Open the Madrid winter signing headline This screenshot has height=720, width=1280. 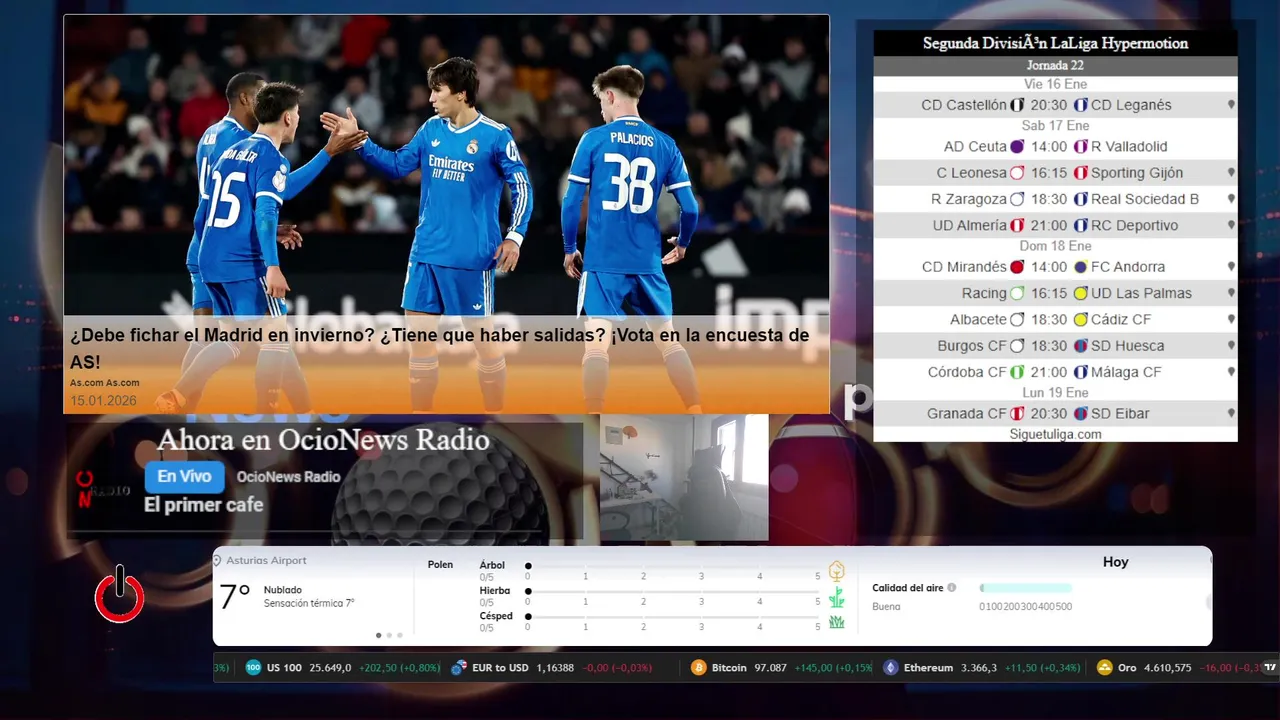point(440,348)
